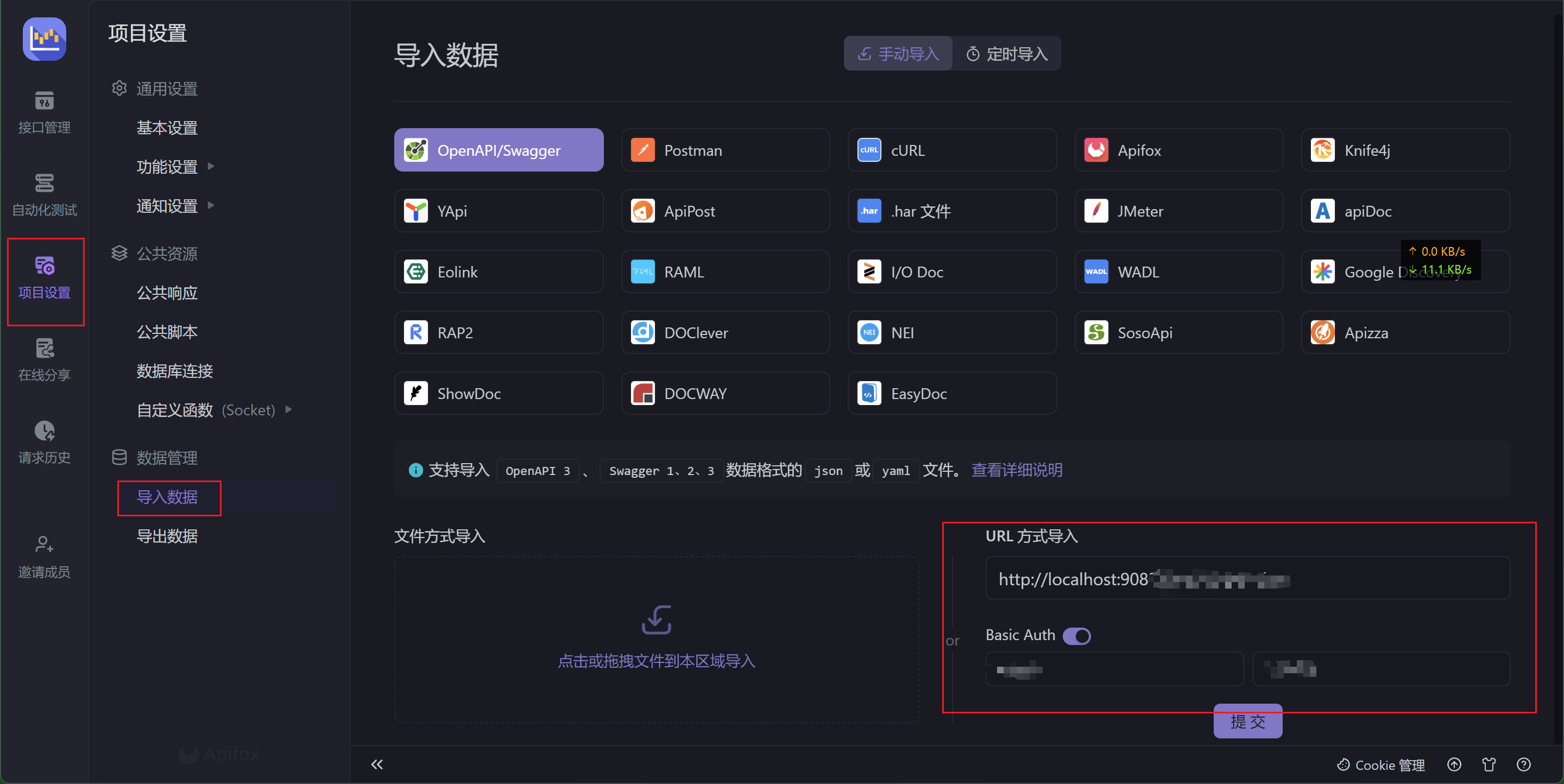
Task: Click the shirt theme icon in footer
Action: 1489,764
